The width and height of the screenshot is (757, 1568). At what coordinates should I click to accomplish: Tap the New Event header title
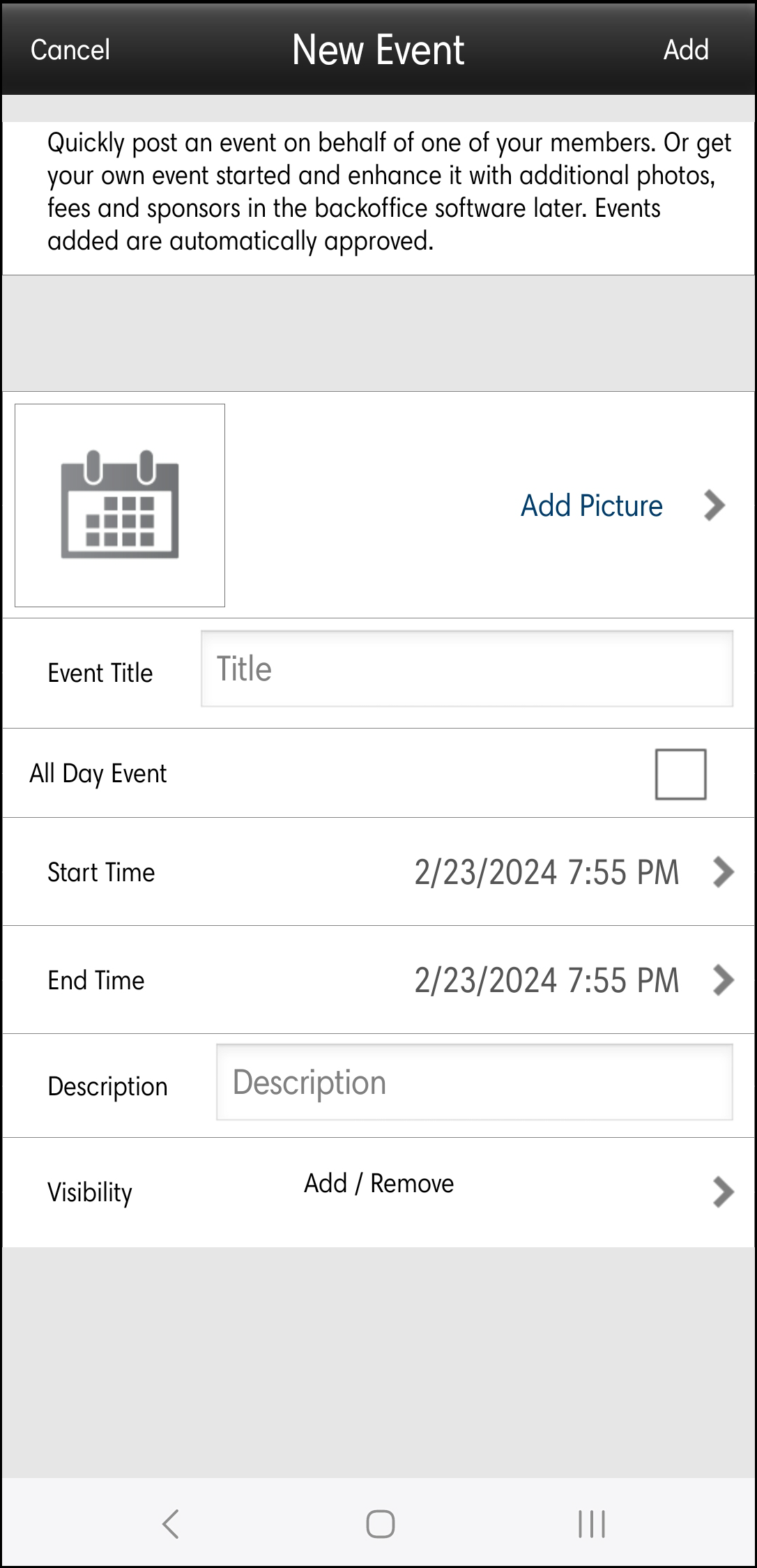point(378,50)
